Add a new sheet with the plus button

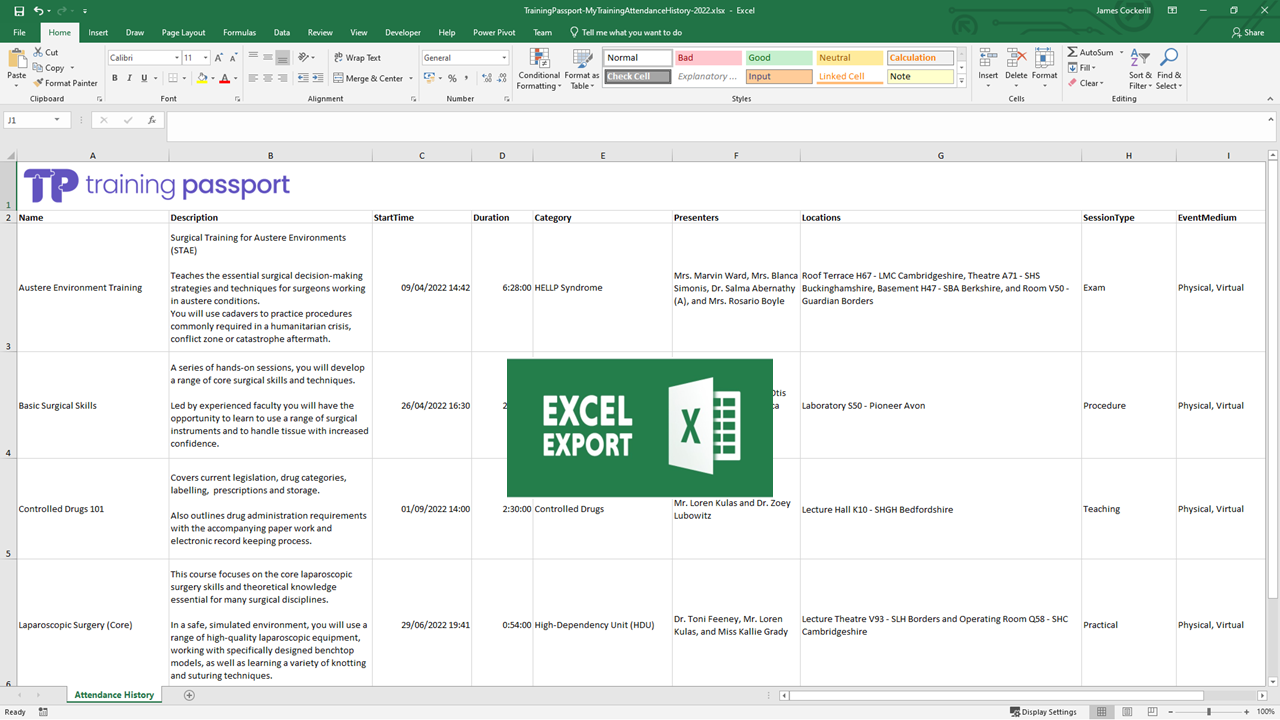pyautogui.click(x=189, y=695)
